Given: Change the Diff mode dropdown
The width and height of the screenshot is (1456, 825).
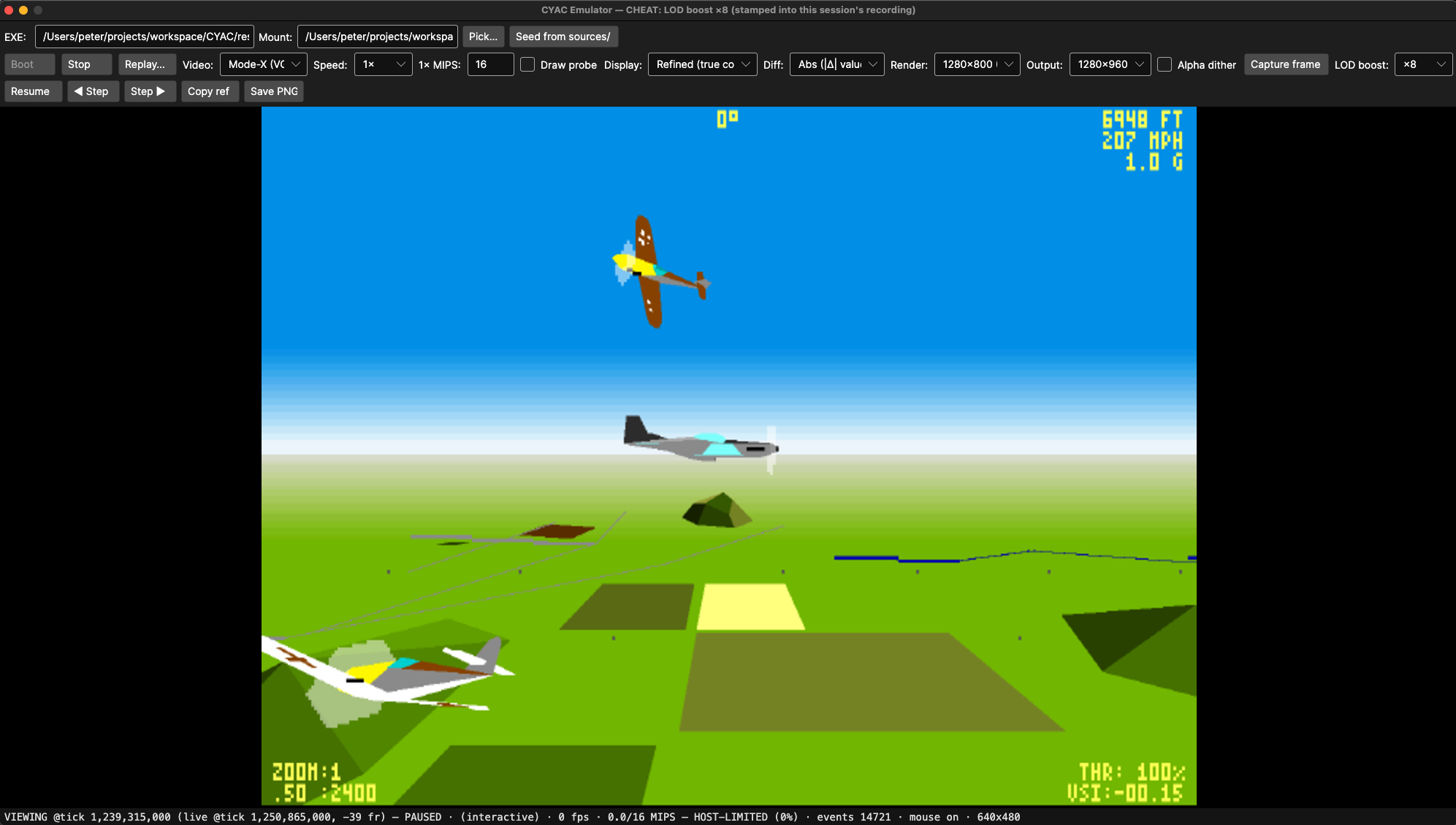Looking at the screenshot, I should pos(837,64).
